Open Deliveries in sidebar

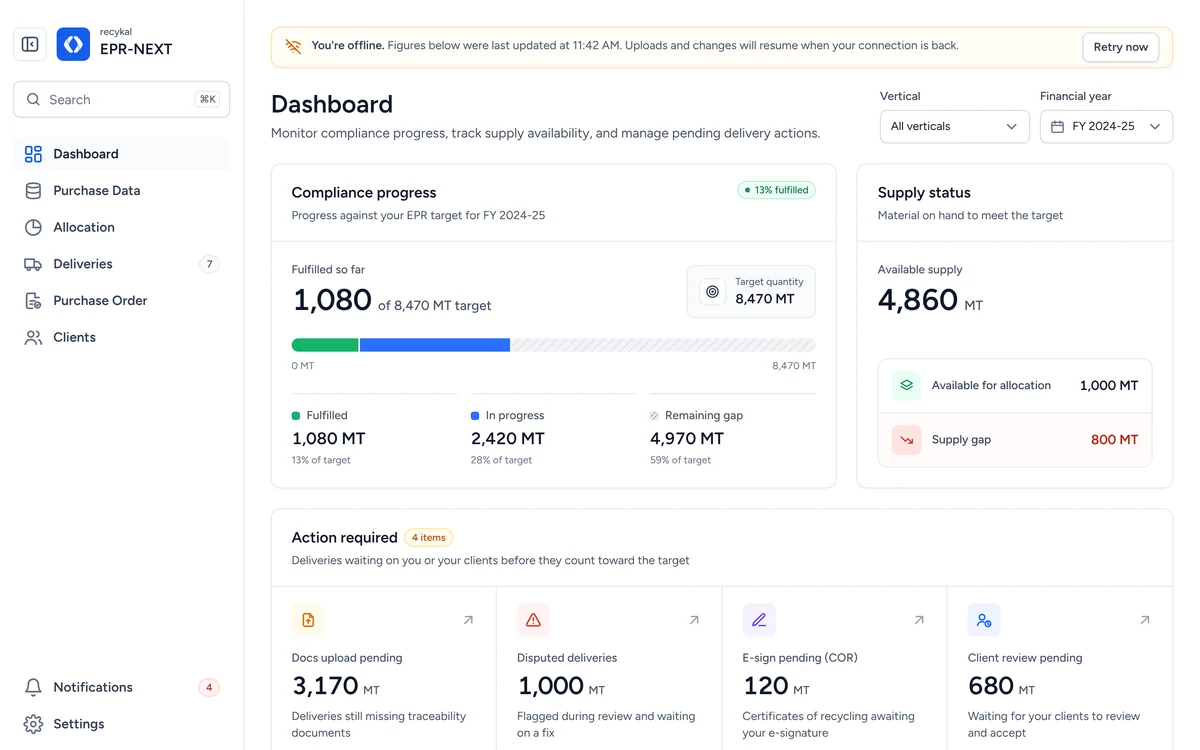click(122, 264)
